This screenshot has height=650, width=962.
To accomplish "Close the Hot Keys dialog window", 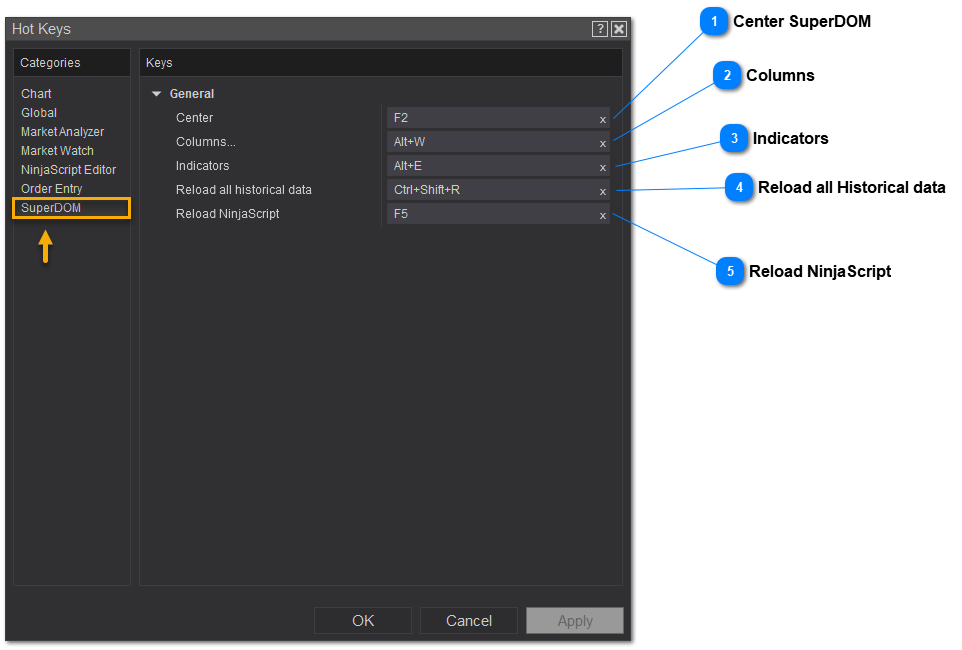I will (619, 29).
